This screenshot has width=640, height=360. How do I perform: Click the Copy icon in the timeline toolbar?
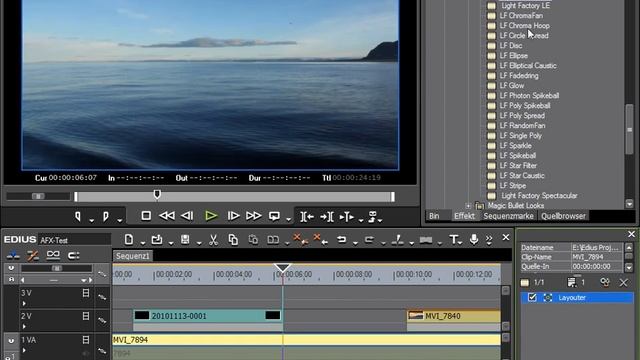233,240
